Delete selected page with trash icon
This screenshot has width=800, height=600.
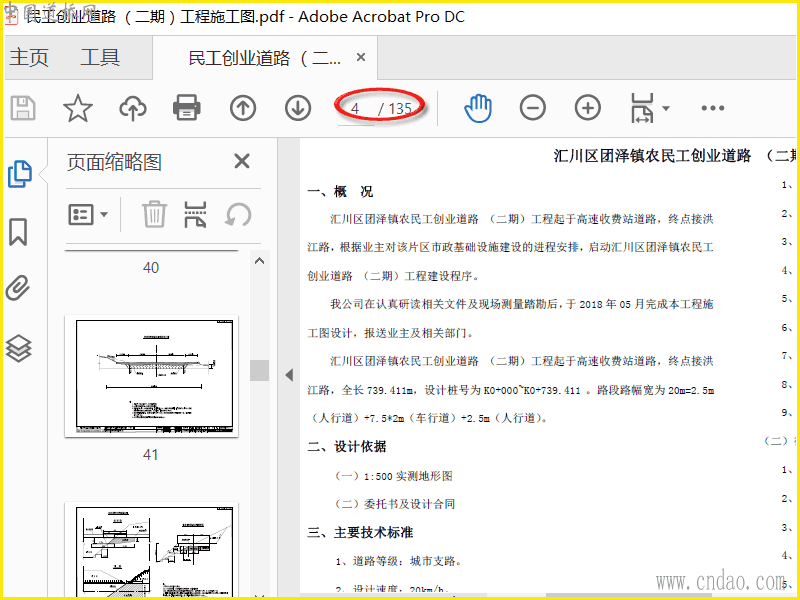[x=154, y=214]
